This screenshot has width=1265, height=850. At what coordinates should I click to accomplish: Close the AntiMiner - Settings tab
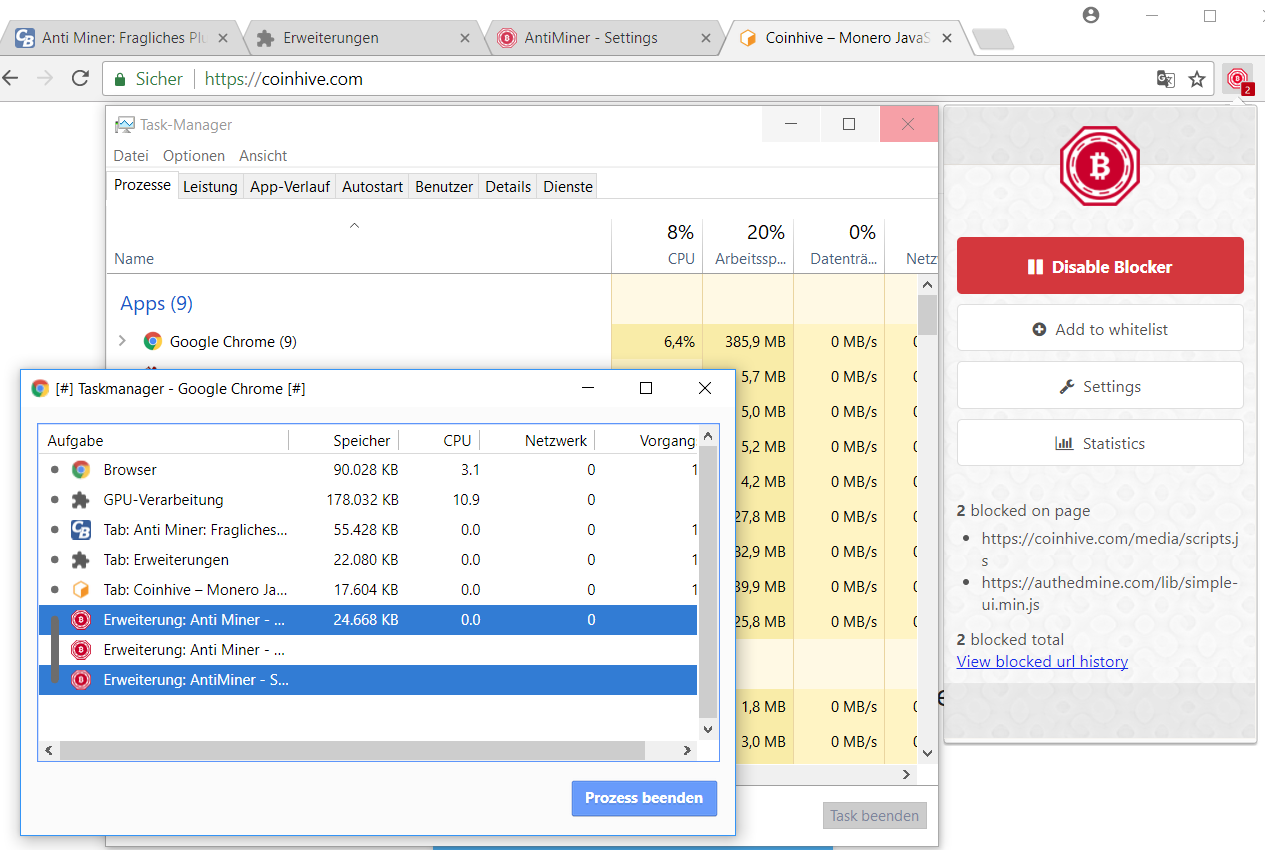pyautogui.click(x=707, y=38)
